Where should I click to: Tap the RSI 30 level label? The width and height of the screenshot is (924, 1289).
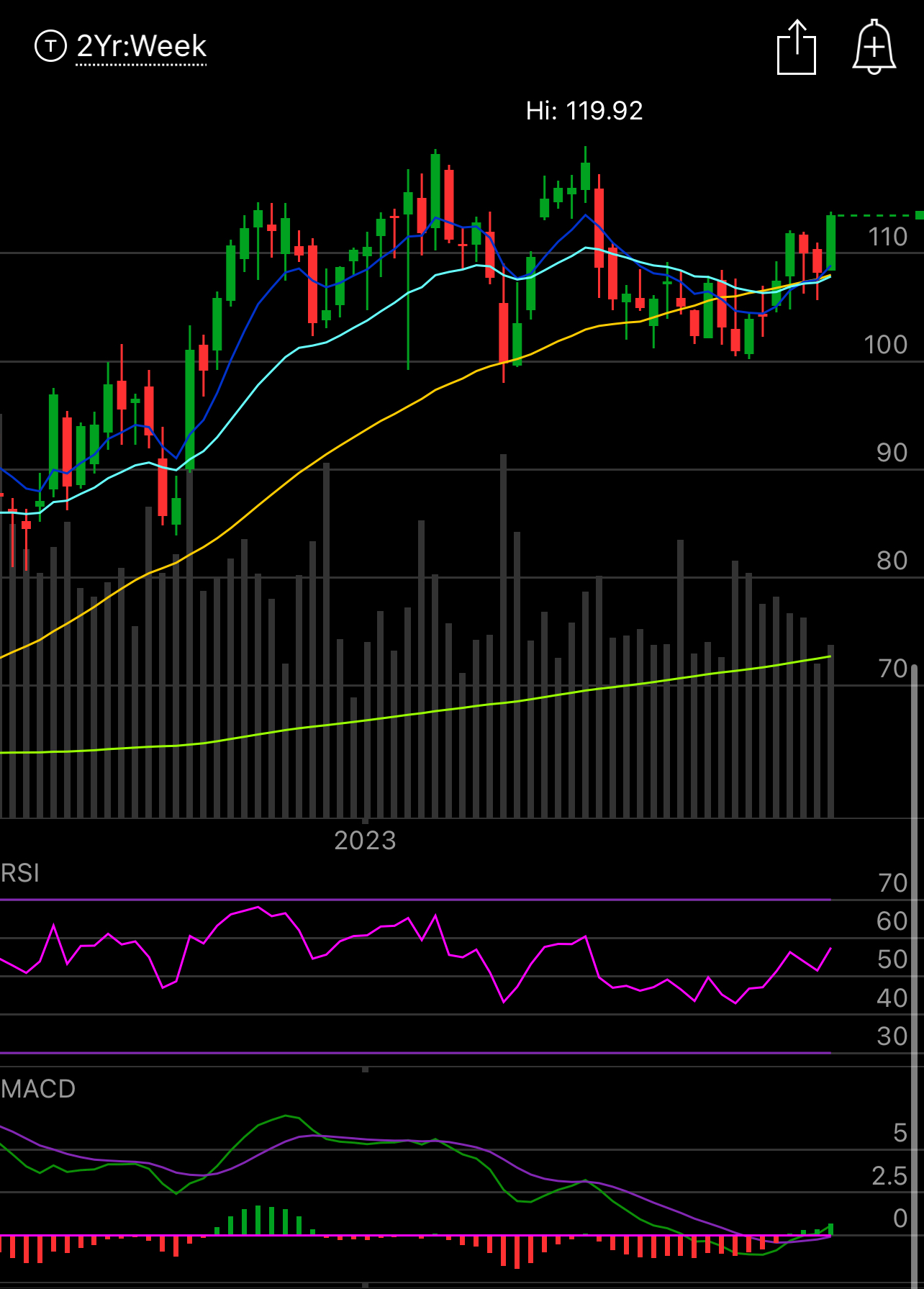click(x=892, y=1036)
